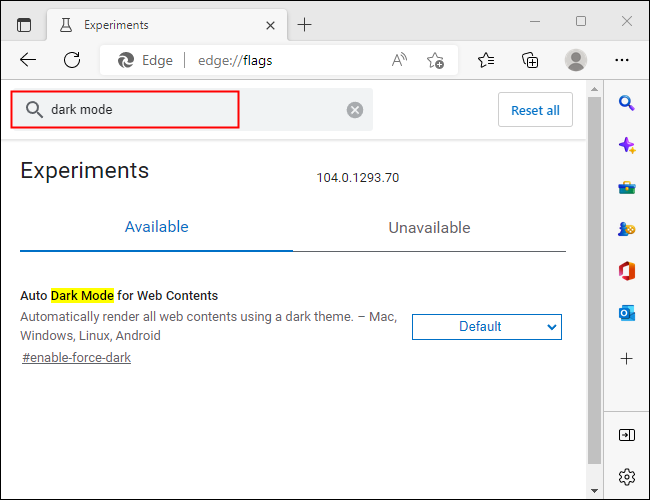Open Settings and more ellipsis menu
The height and width of the screenshot is (500, 650).
click(622, 60)
